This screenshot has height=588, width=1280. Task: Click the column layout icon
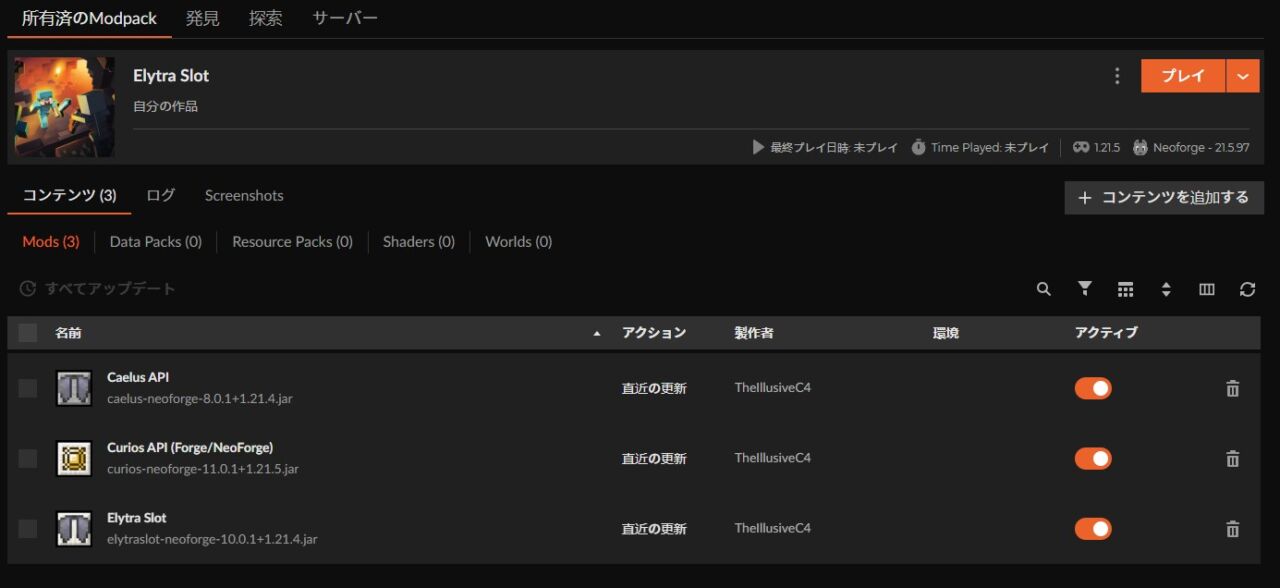pyautogui.click(x=1206, y=288)
